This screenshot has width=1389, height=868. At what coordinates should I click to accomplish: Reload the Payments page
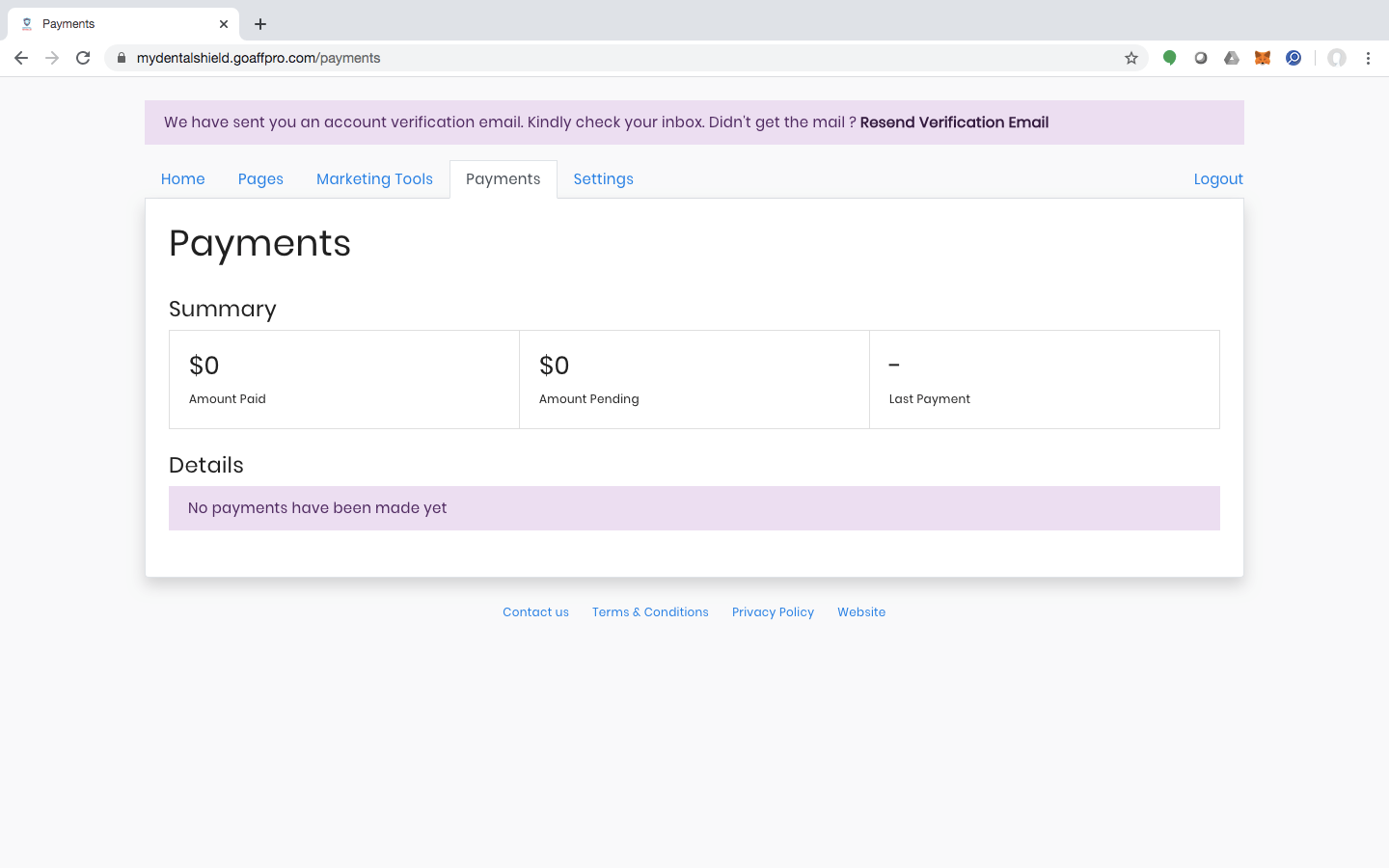tap(83, 58)
